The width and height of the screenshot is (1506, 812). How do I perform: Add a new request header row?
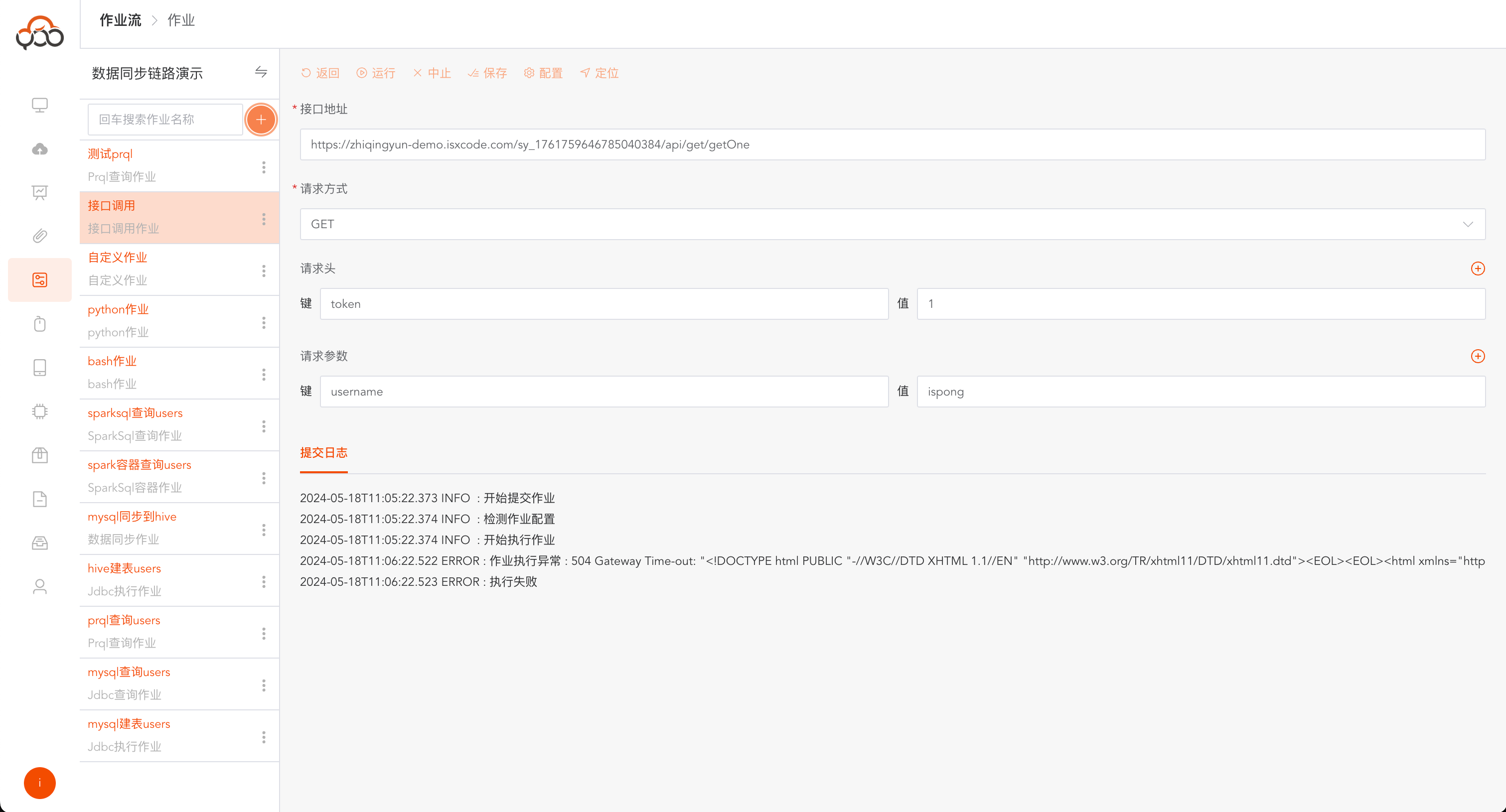click(1478, 269)
